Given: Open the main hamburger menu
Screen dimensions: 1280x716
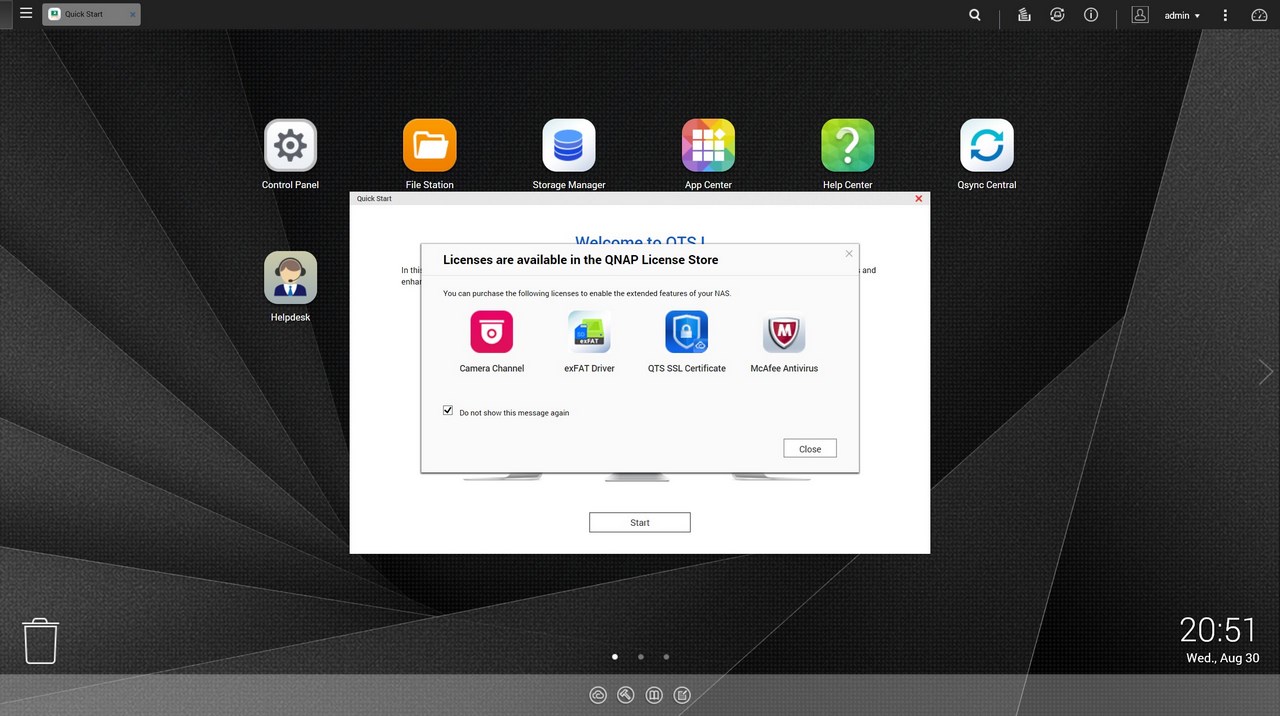Looking at the screenshot, I should click(x=26, y=14).
